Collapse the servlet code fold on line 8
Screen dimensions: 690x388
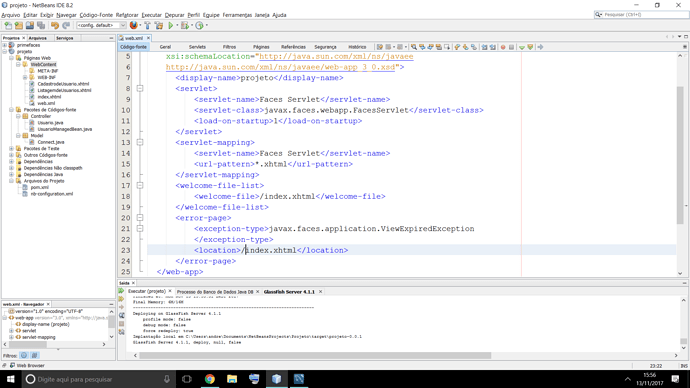click(x=140, y=88)
